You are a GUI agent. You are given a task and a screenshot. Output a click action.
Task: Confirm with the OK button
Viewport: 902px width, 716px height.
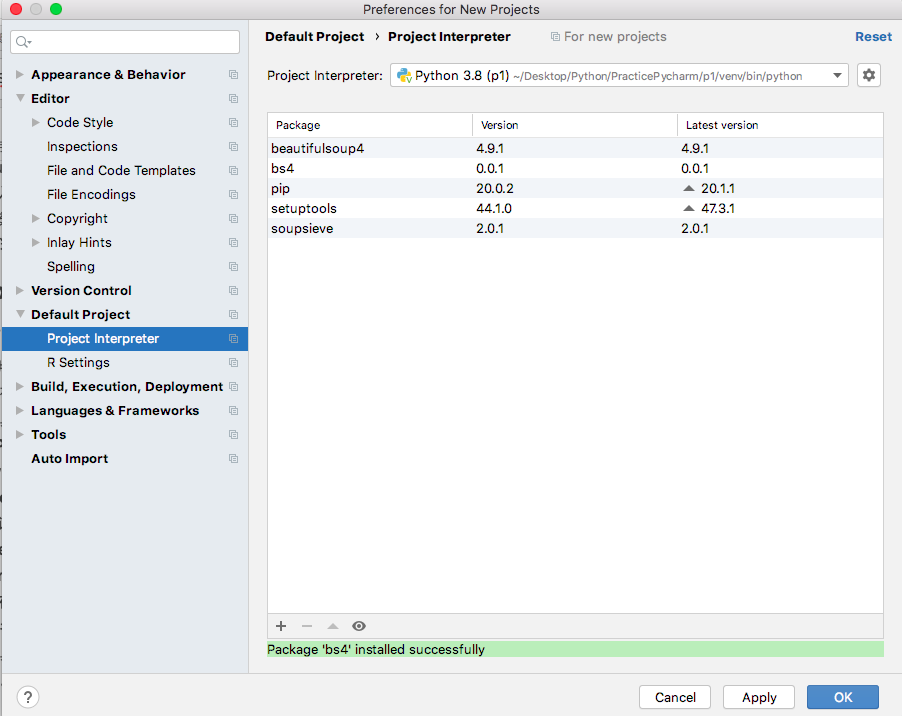coord(843,697)
